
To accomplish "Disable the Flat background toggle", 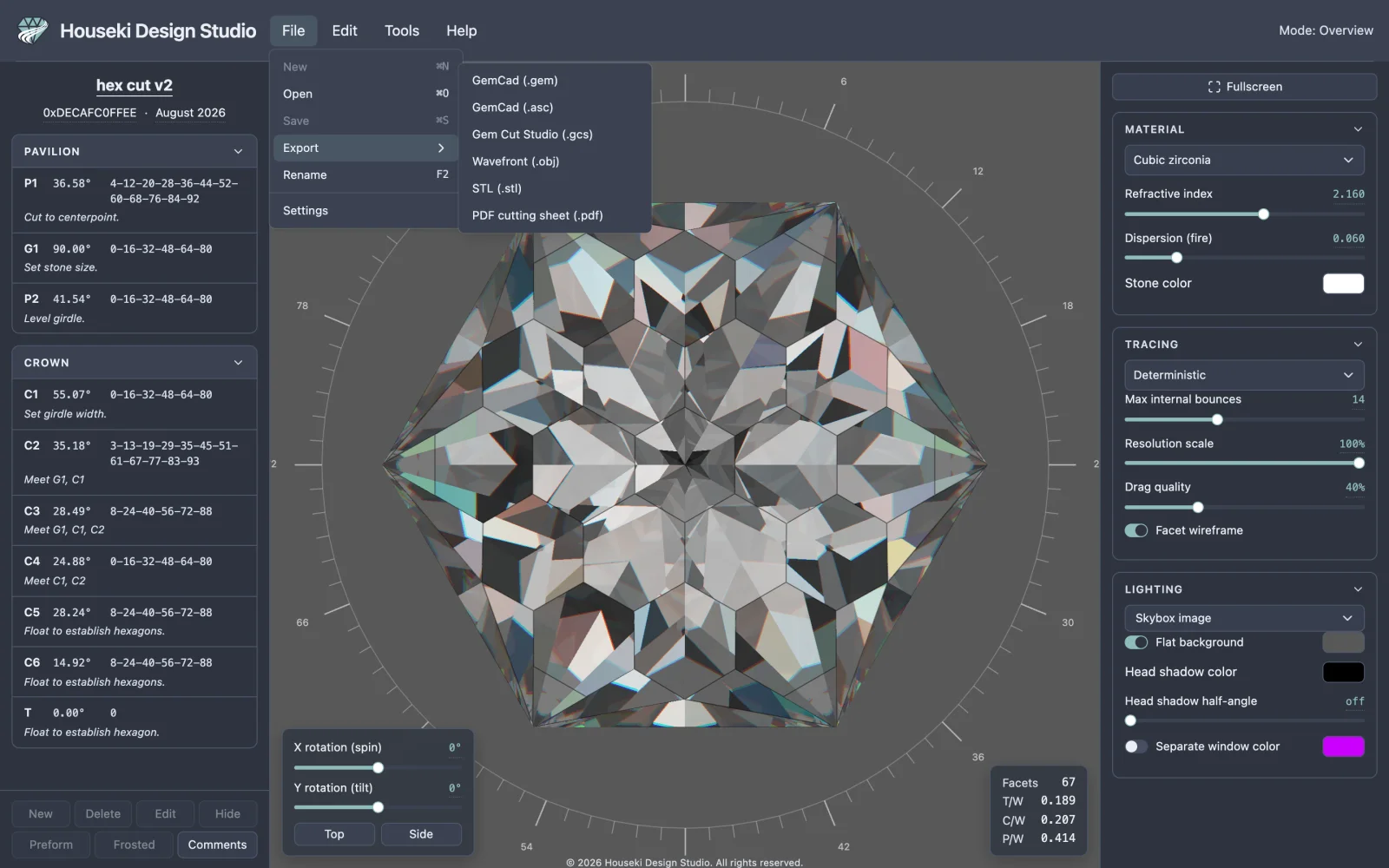I will point(1136,642).
